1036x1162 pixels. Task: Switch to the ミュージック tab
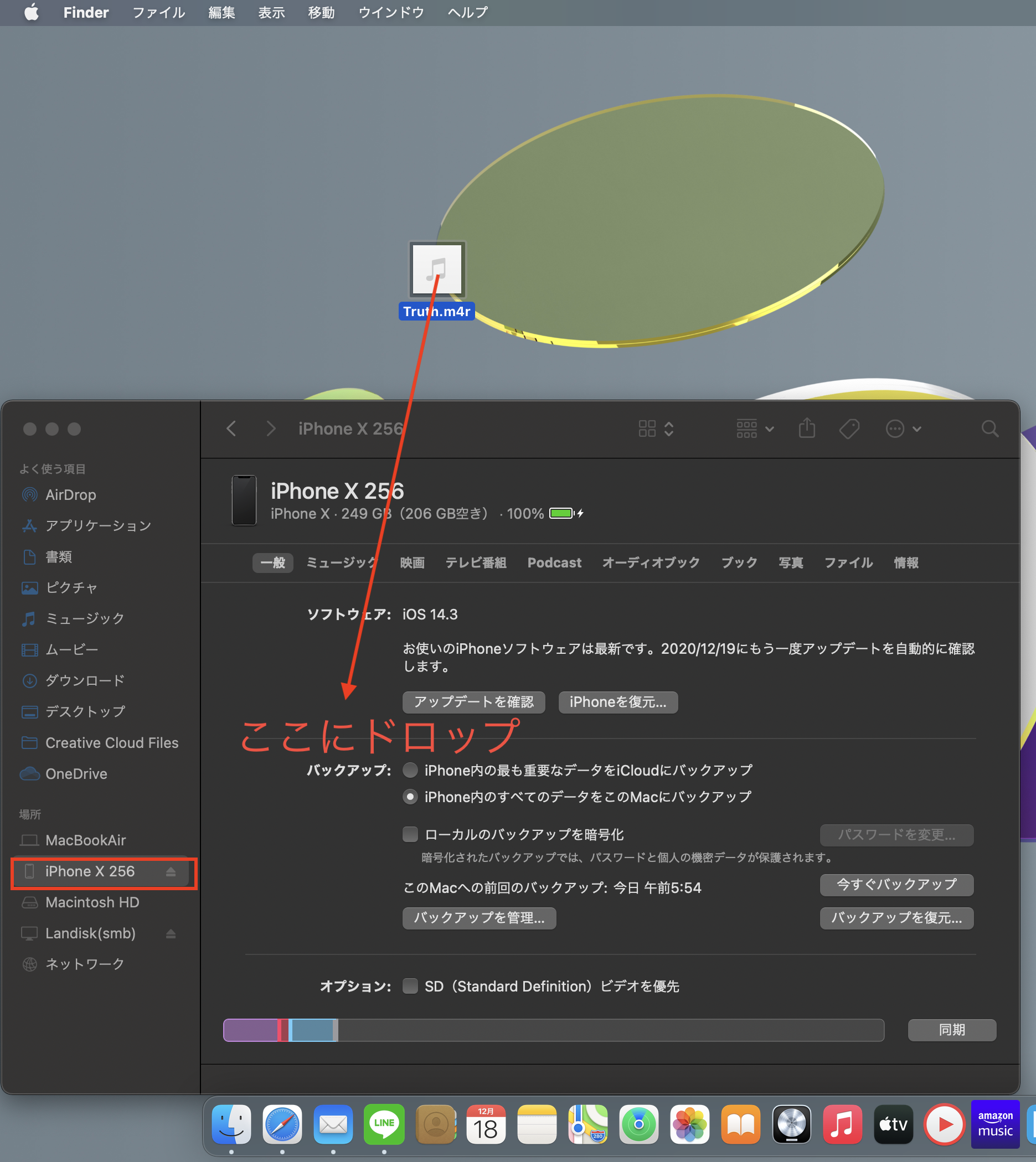tap(340, 563)
